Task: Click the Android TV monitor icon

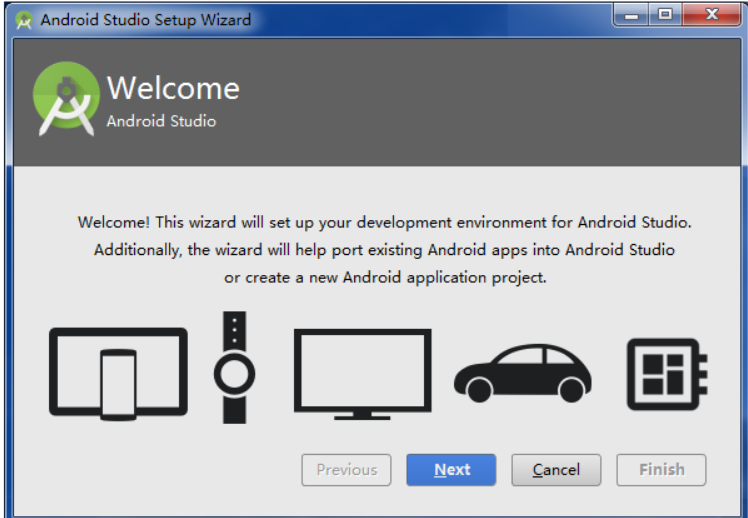Action: (x=363, y=374)
